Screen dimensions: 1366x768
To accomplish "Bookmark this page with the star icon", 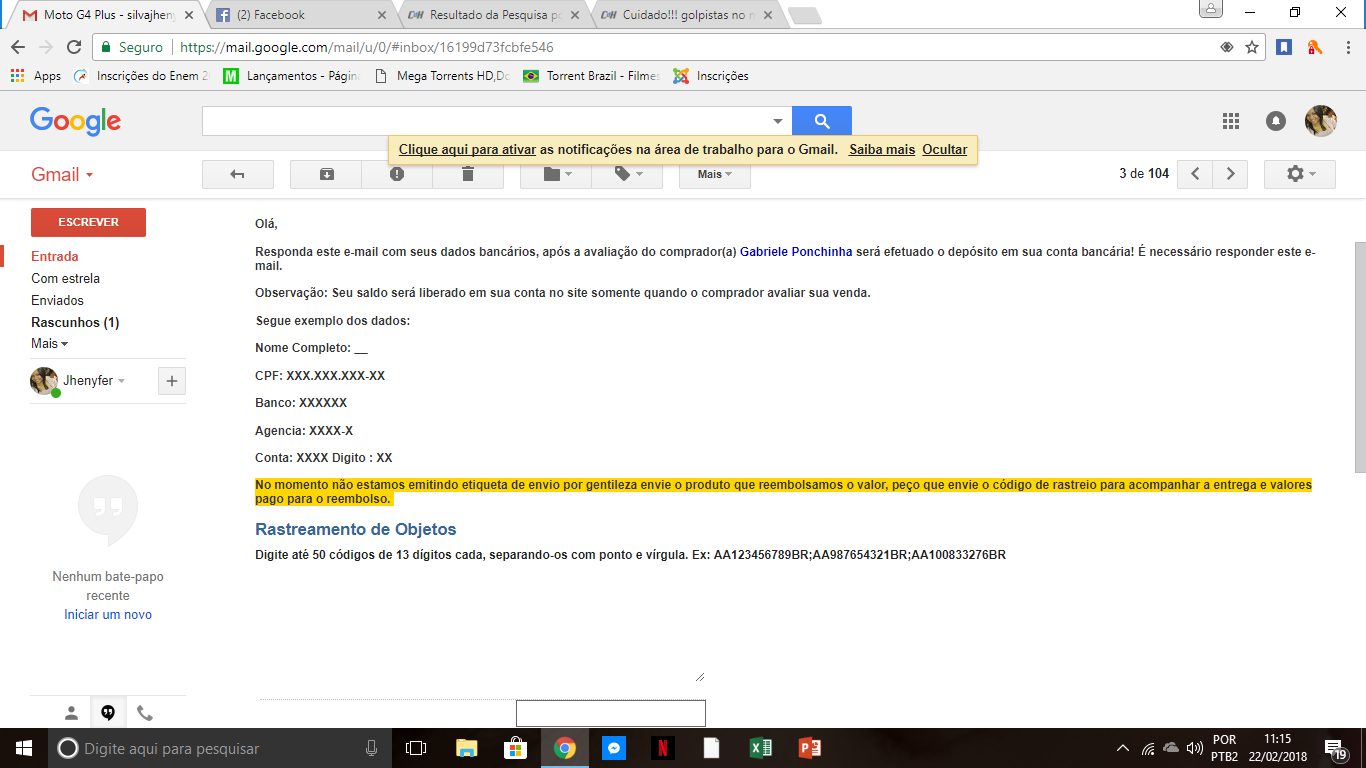I will (1252, 47).
